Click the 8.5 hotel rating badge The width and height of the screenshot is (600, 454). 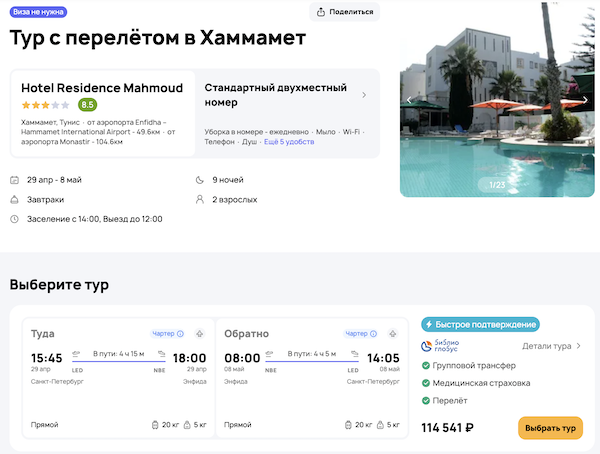[88, 104]
